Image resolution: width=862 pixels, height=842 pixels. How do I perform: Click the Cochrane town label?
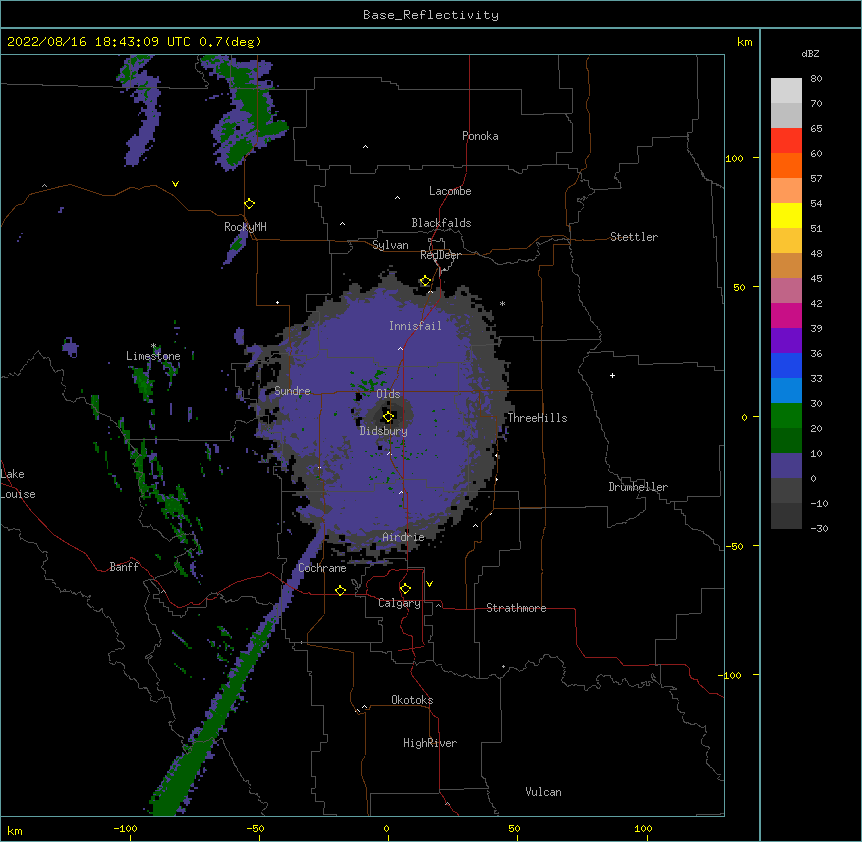click(x=322, y=568)
